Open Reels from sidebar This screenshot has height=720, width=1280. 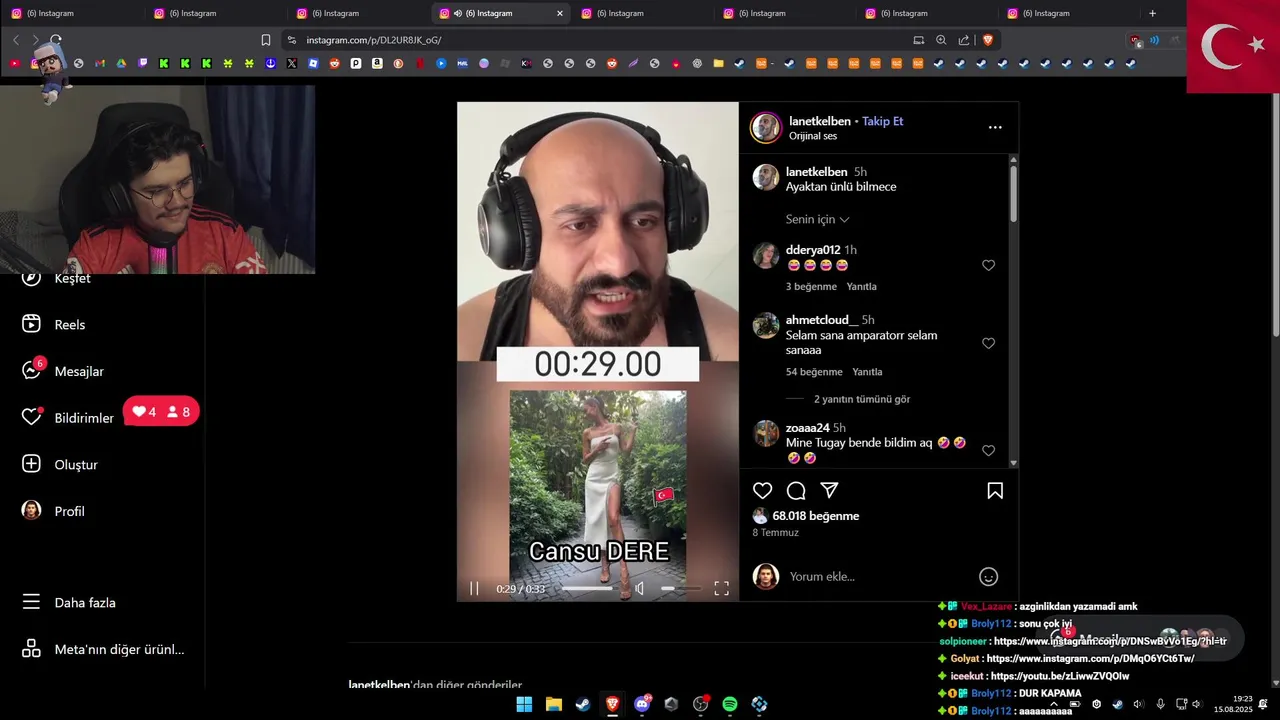click(55, 324)
